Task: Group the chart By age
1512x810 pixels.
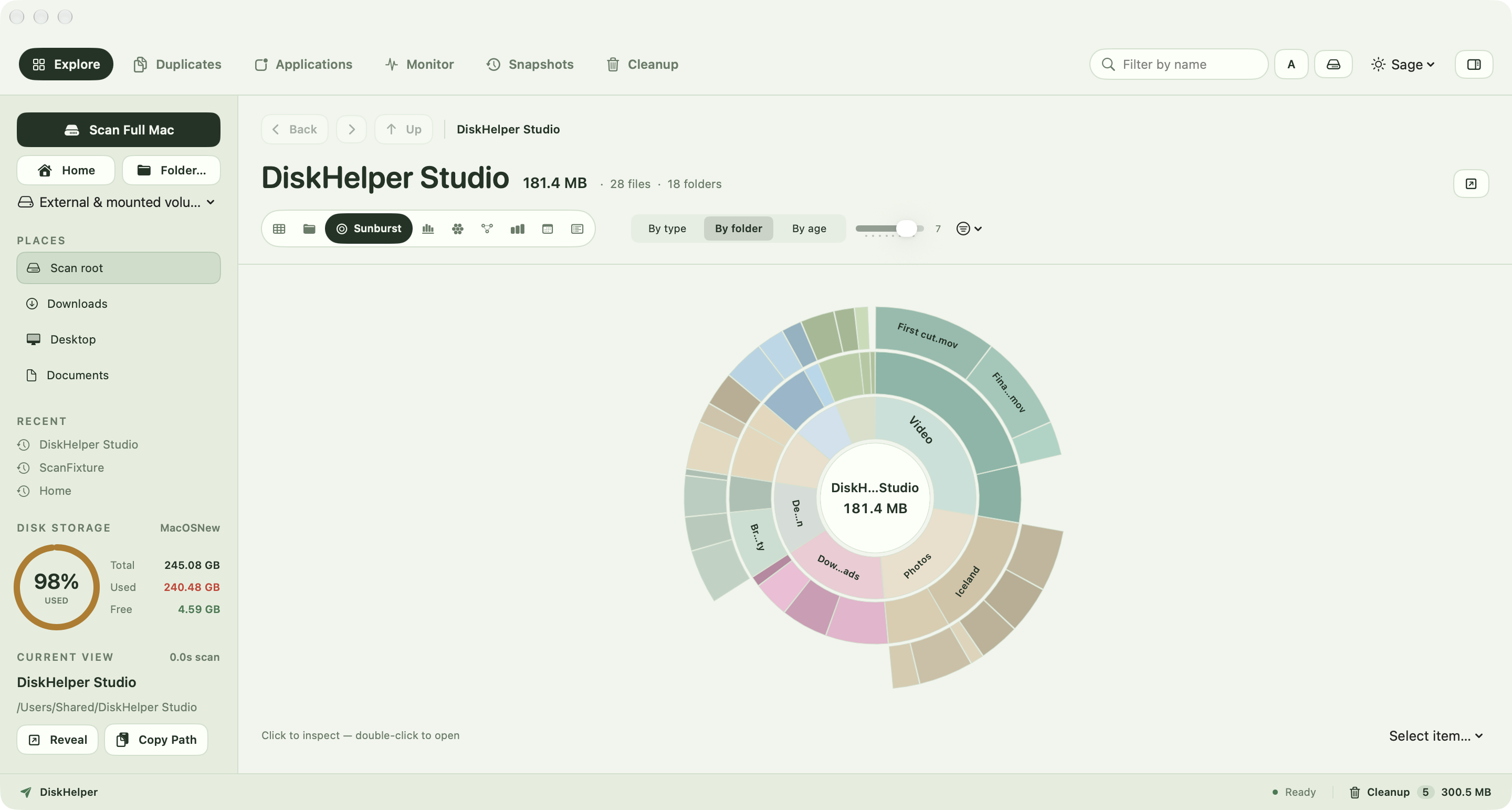Action: point(809,229)
